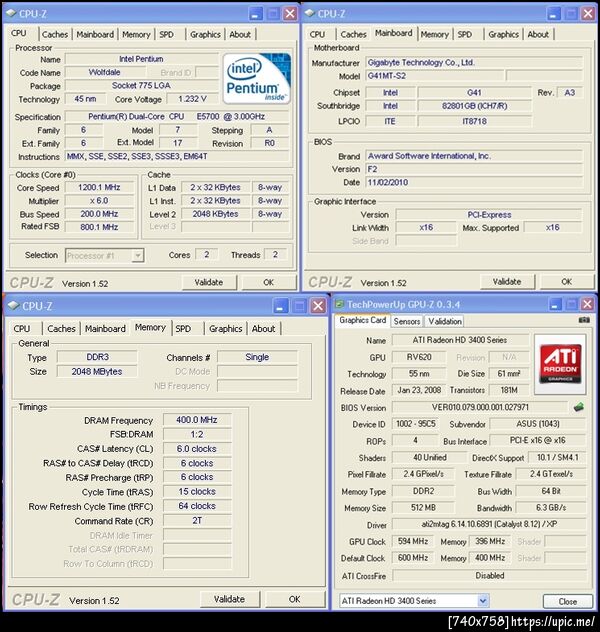Click the Command Rate 2T value

click(x=197, y=521)
